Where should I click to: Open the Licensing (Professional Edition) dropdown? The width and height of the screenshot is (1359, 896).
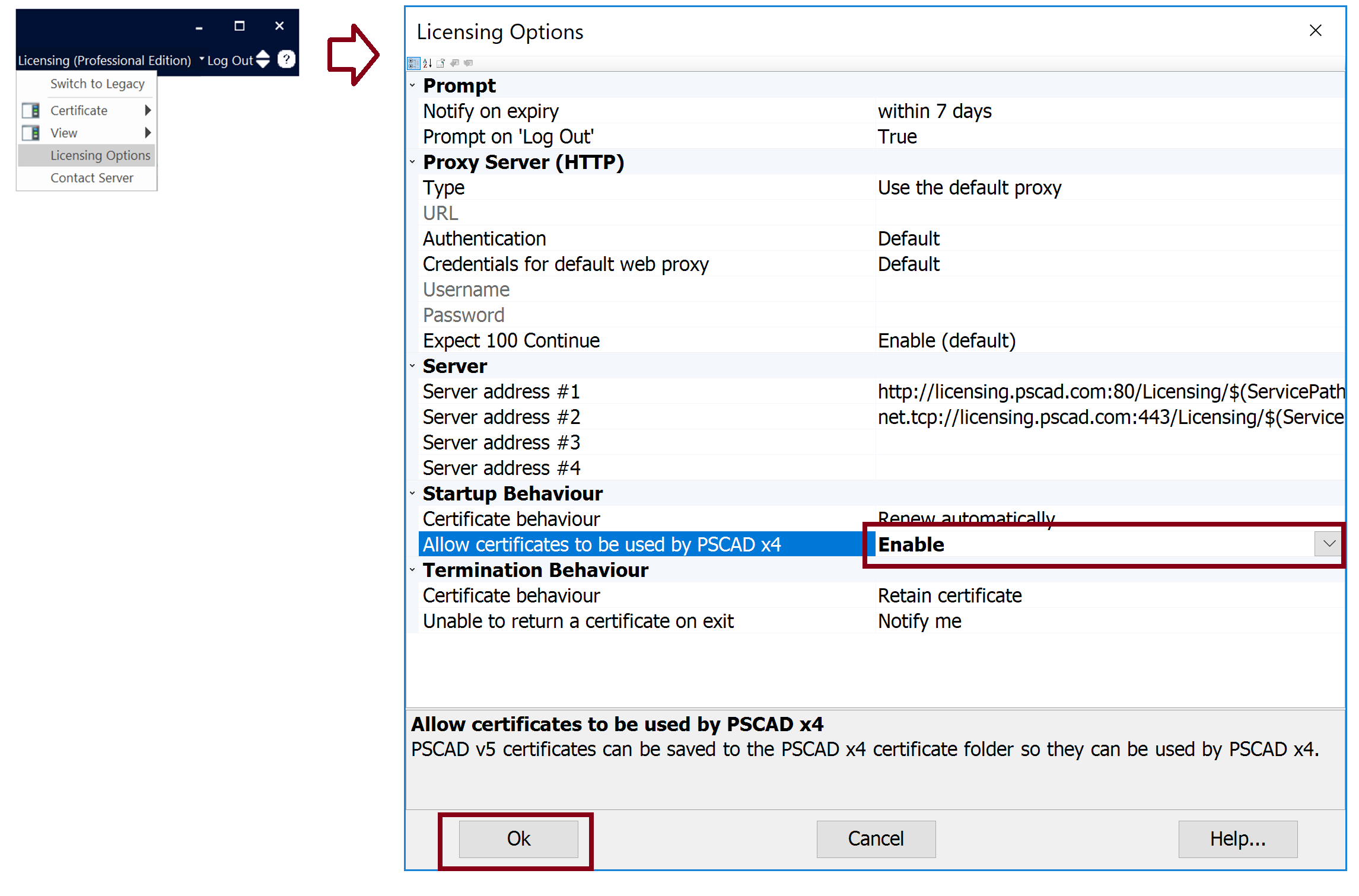(x=111, y=60)
